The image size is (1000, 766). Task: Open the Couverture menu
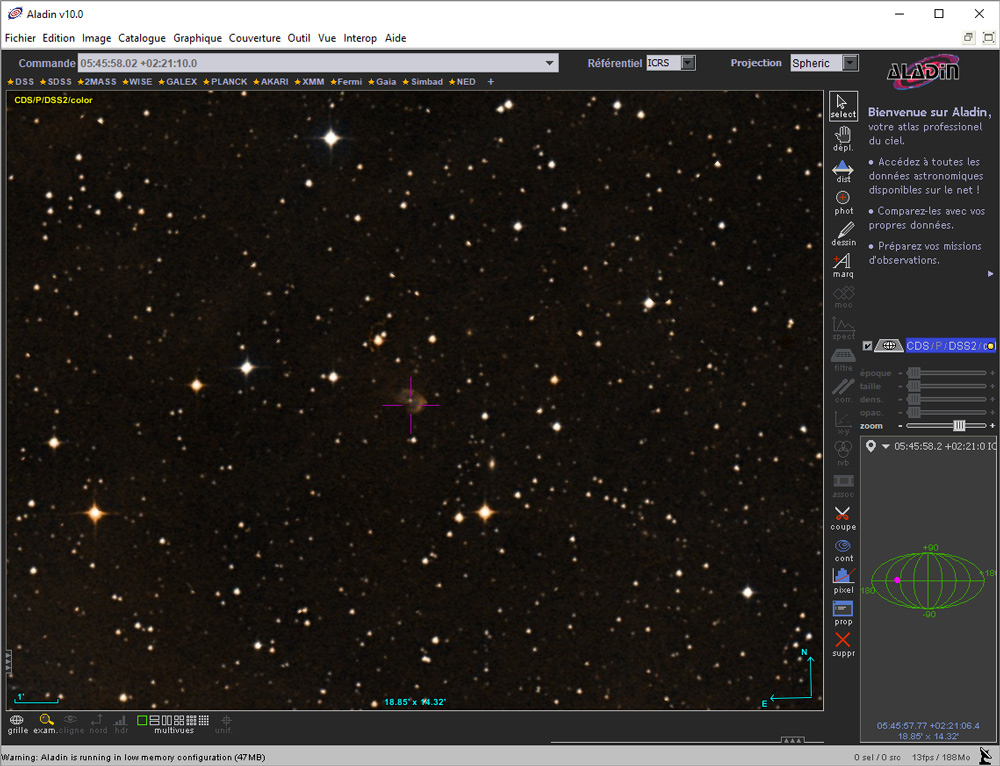(254, 38)
